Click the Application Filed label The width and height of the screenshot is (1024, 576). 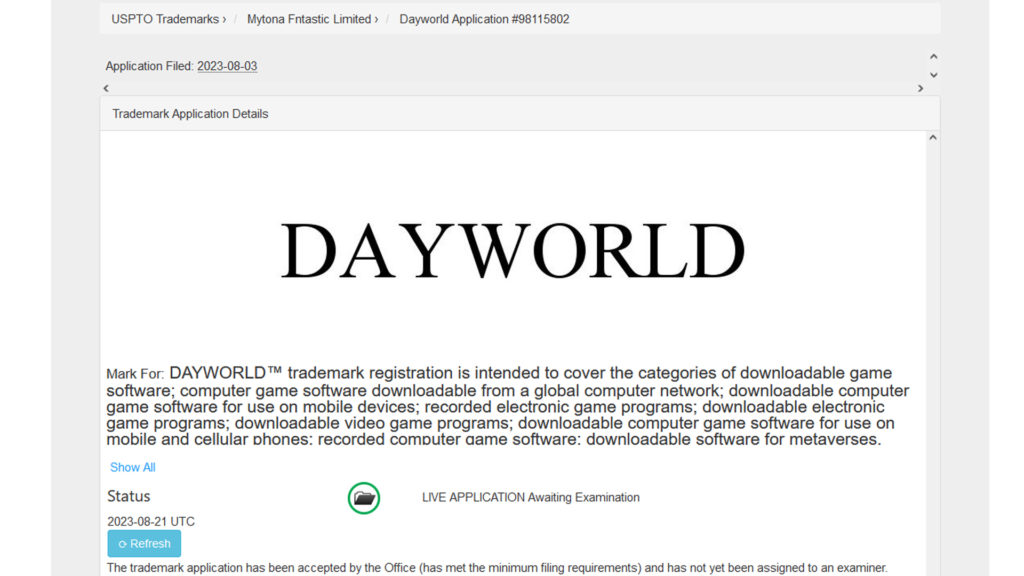click(x=149, y=66)
